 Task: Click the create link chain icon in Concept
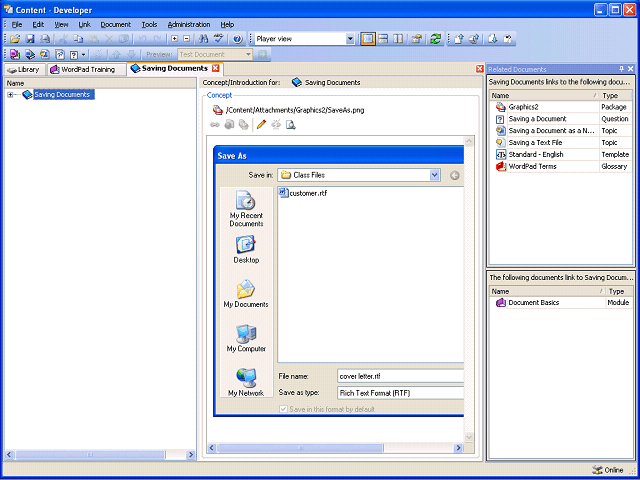(215, 124)
